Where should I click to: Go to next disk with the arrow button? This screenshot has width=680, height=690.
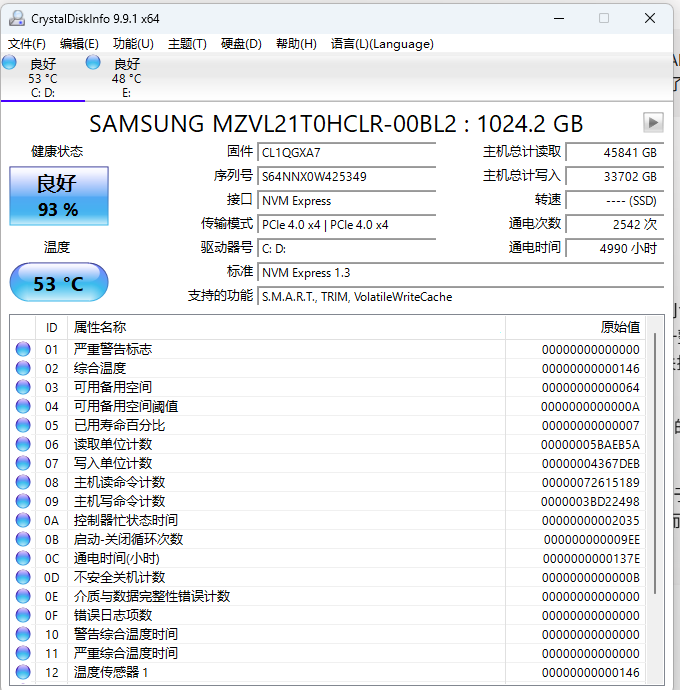pos(653,122)
